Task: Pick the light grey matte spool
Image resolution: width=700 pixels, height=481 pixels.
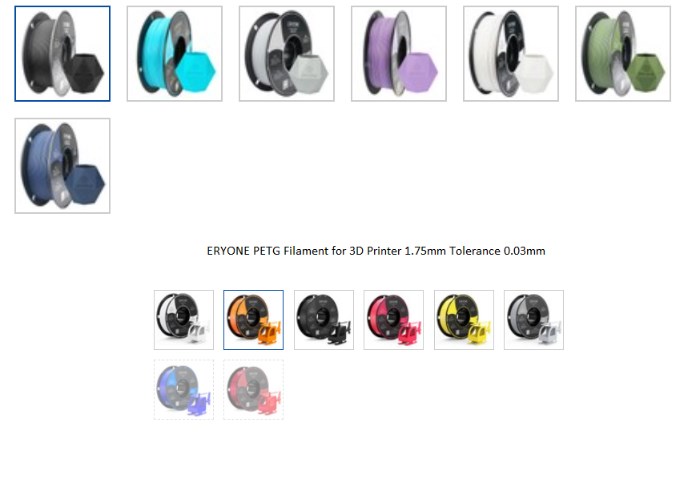Action: pyautogui.click(x=287, y=54)
